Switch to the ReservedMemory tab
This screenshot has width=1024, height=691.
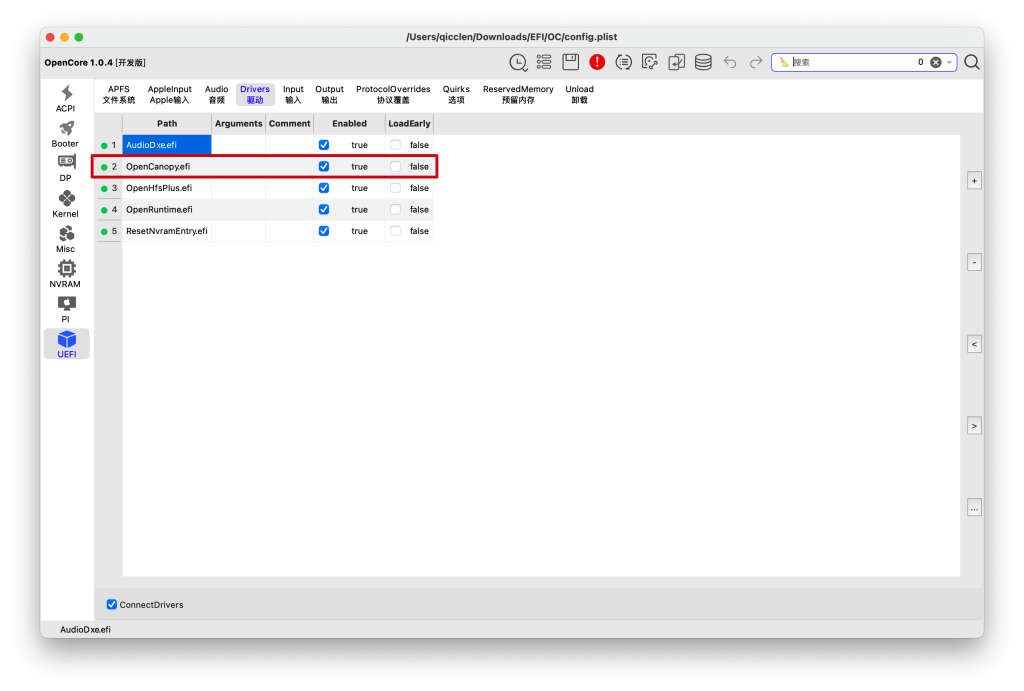(518, 95)
